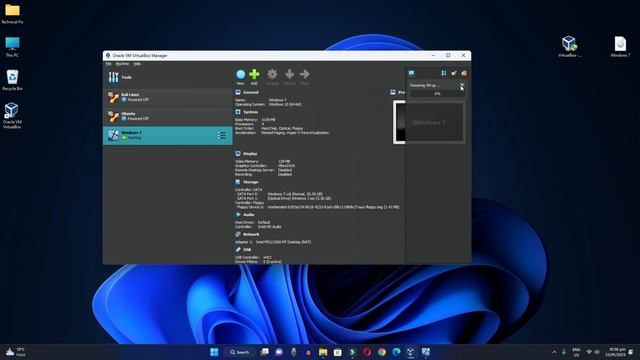Select the Ubuntu virtual machine
Screen dimensions: 640x360
pyautogui.click(x=167, y=116)
